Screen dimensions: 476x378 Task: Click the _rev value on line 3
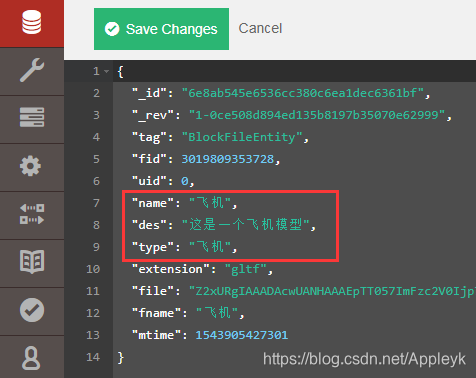tap(317, 115)
